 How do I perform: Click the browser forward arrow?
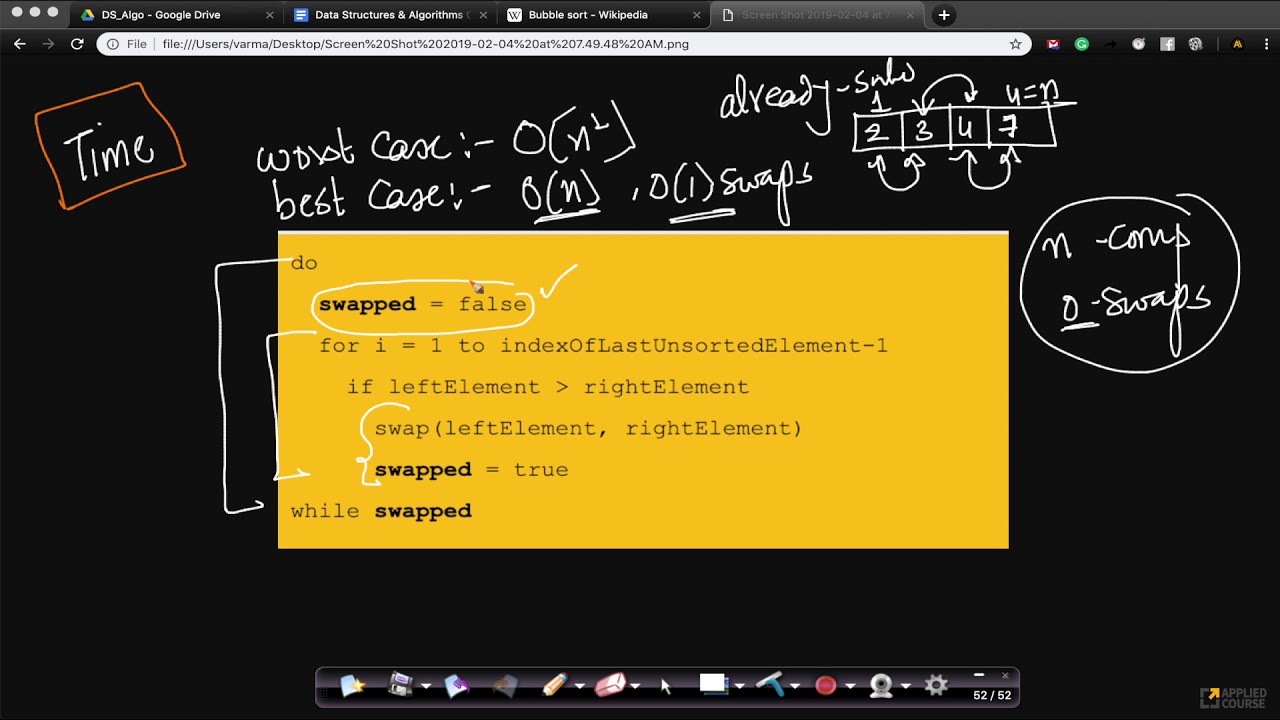tap(48, 44)
